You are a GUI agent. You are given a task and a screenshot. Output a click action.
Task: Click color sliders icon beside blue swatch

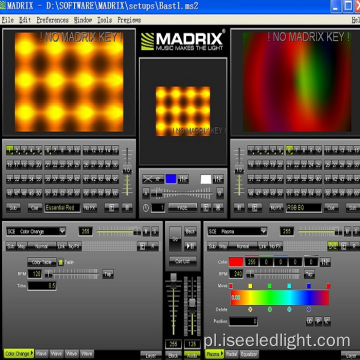pyautogui.click(x=183, y=179)
